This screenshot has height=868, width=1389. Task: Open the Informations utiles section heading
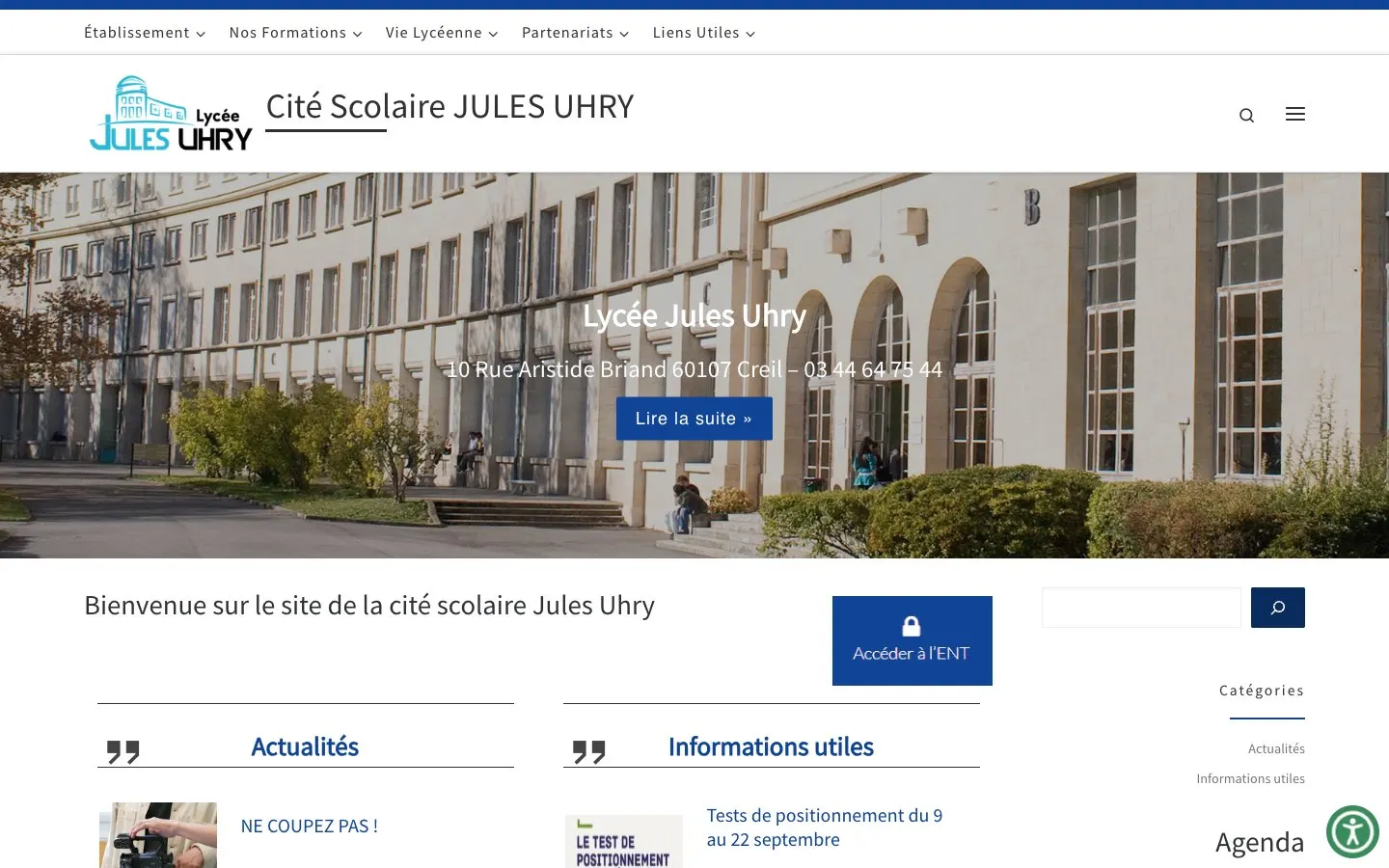tap(771, 746)
